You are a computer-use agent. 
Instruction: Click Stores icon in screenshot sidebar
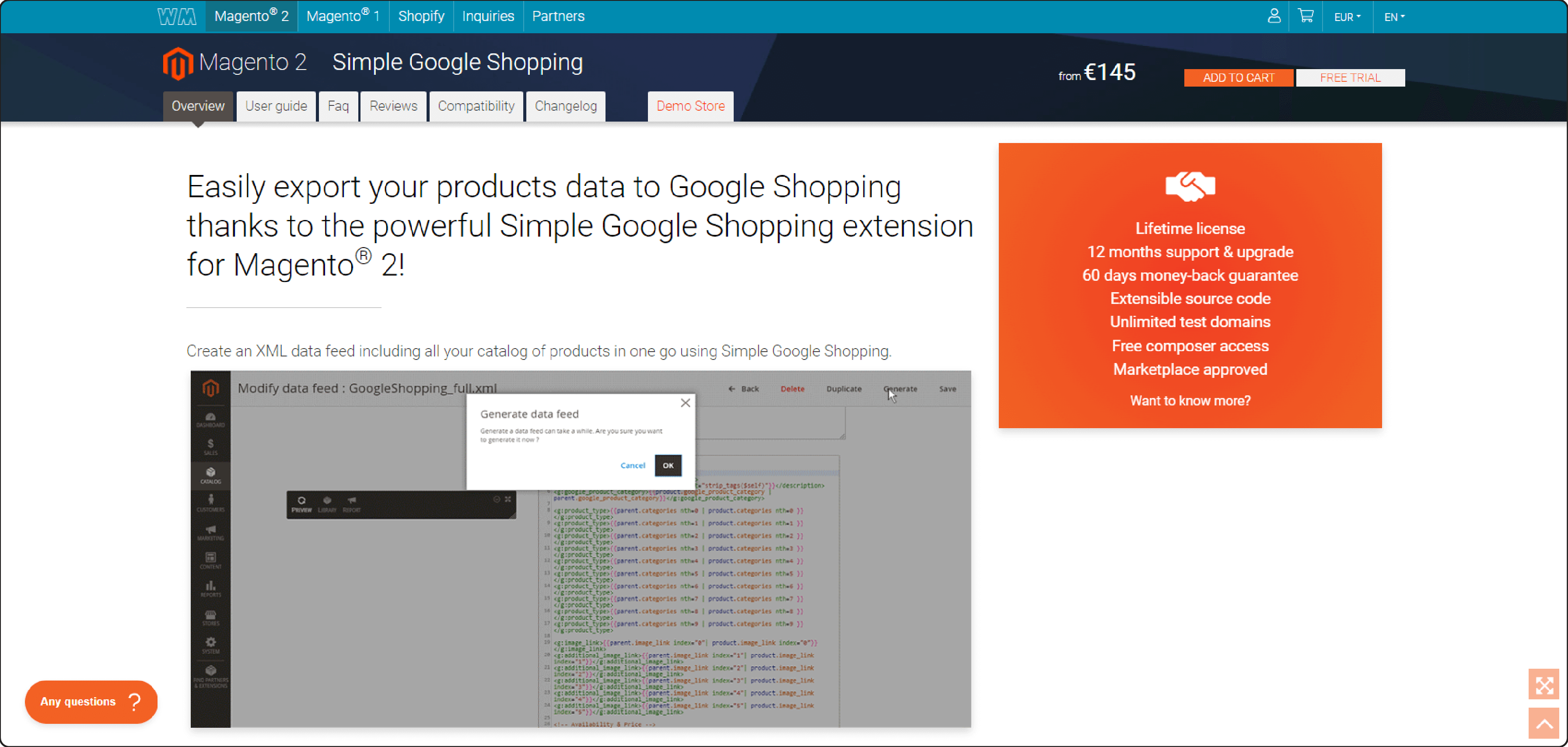210,618
